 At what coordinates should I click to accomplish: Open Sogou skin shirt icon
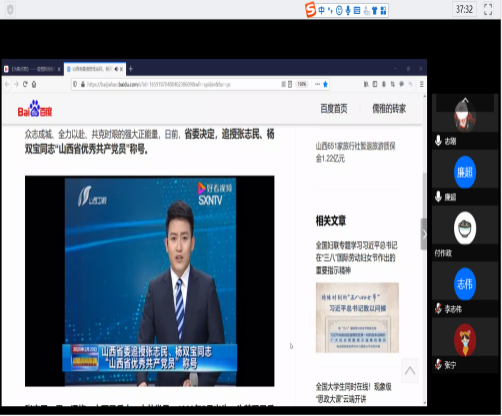tap(375, 11)
